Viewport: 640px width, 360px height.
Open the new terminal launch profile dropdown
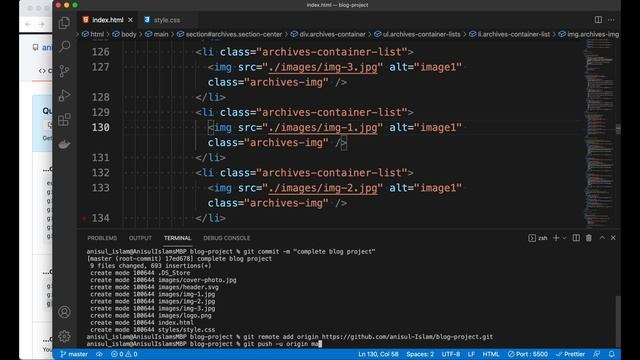click(x=564, y=238)
